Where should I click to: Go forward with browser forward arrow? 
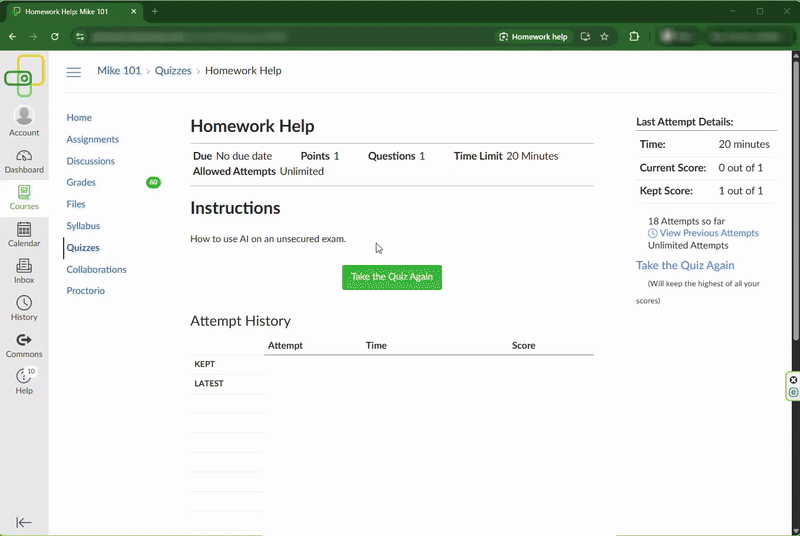click(x=33, y=37)
